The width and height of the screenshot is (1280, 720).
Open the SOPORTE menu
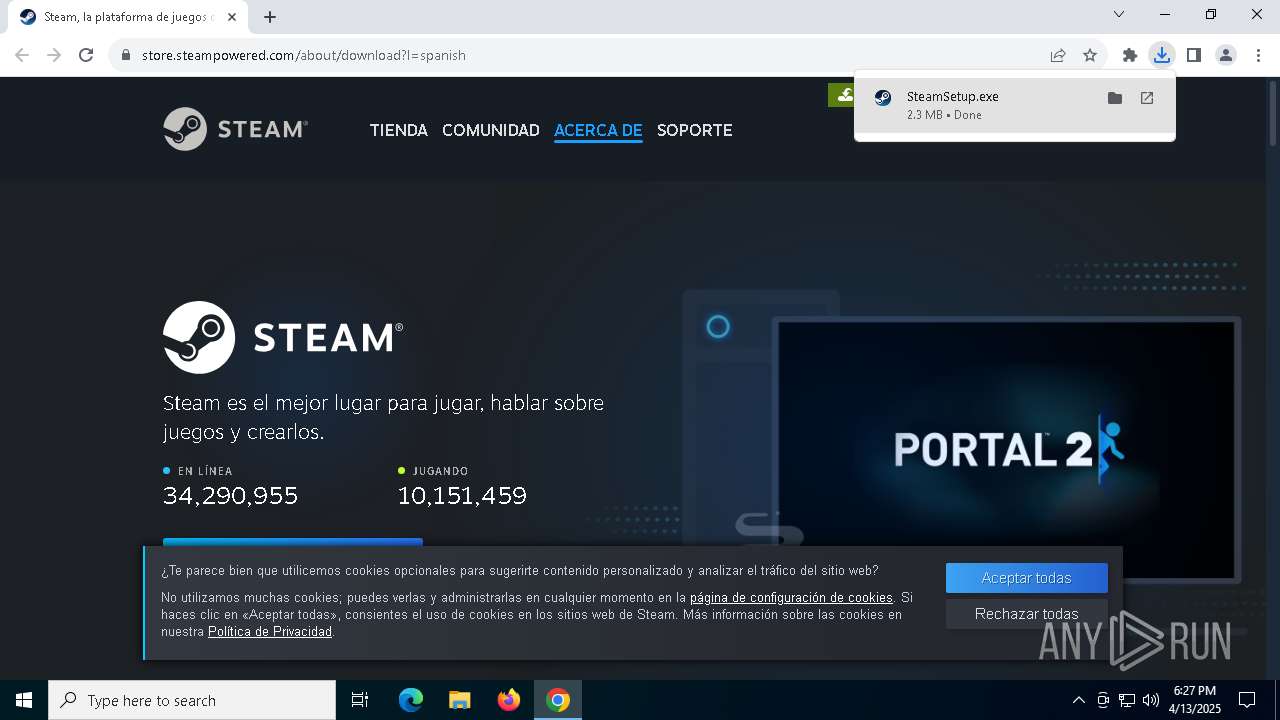click(695, 130)
